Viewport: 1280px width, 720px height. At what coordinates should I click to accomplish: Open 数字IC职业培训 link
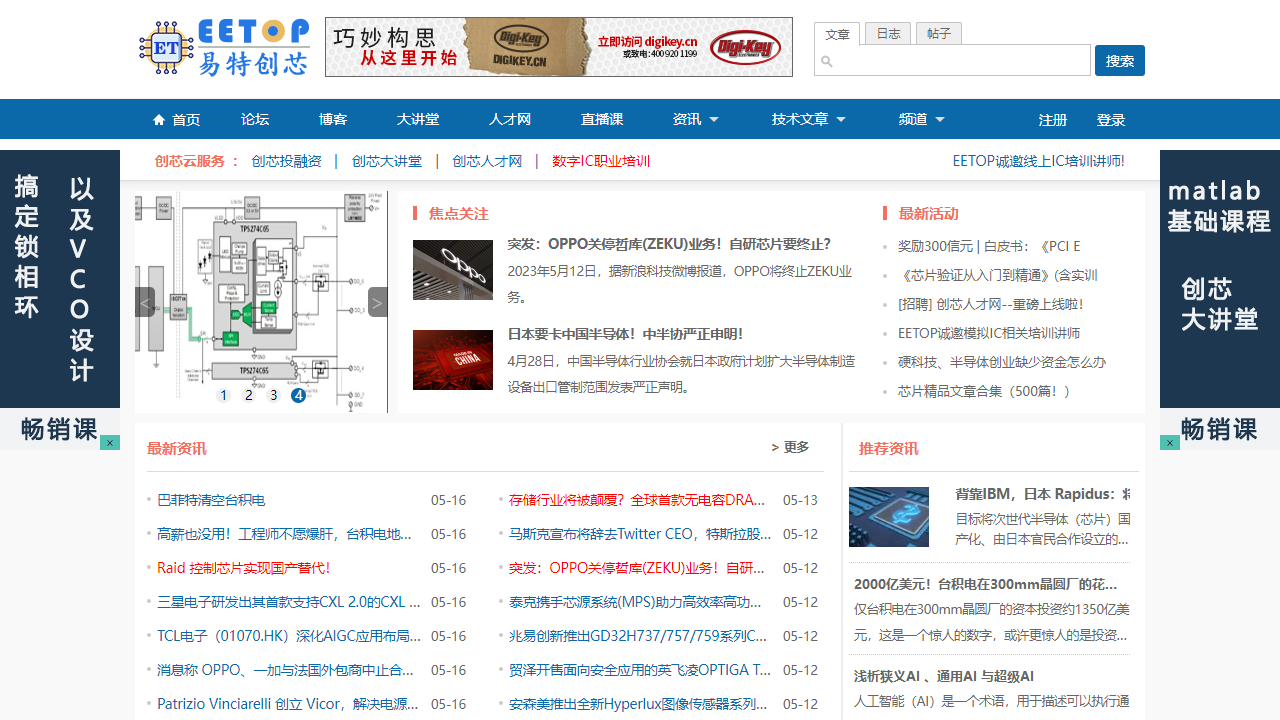[601, 161]
